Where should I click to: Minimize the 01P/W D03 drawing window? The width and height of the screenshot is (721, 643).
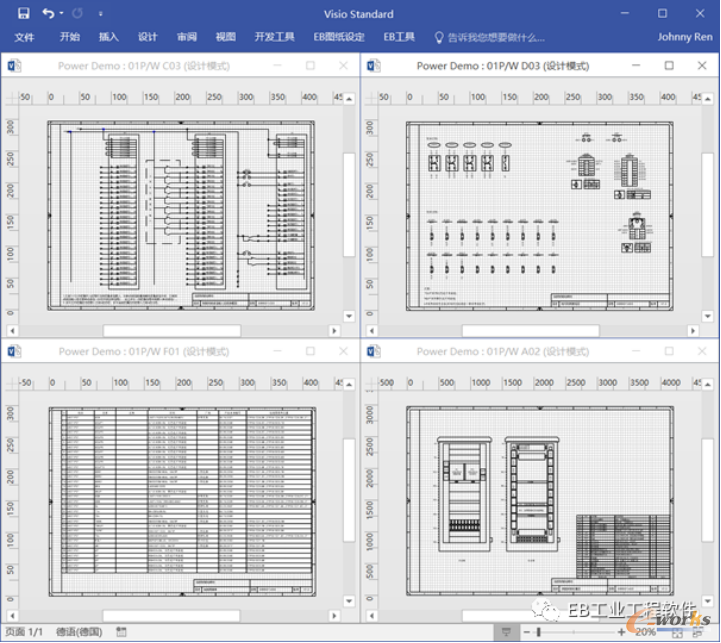636,66
